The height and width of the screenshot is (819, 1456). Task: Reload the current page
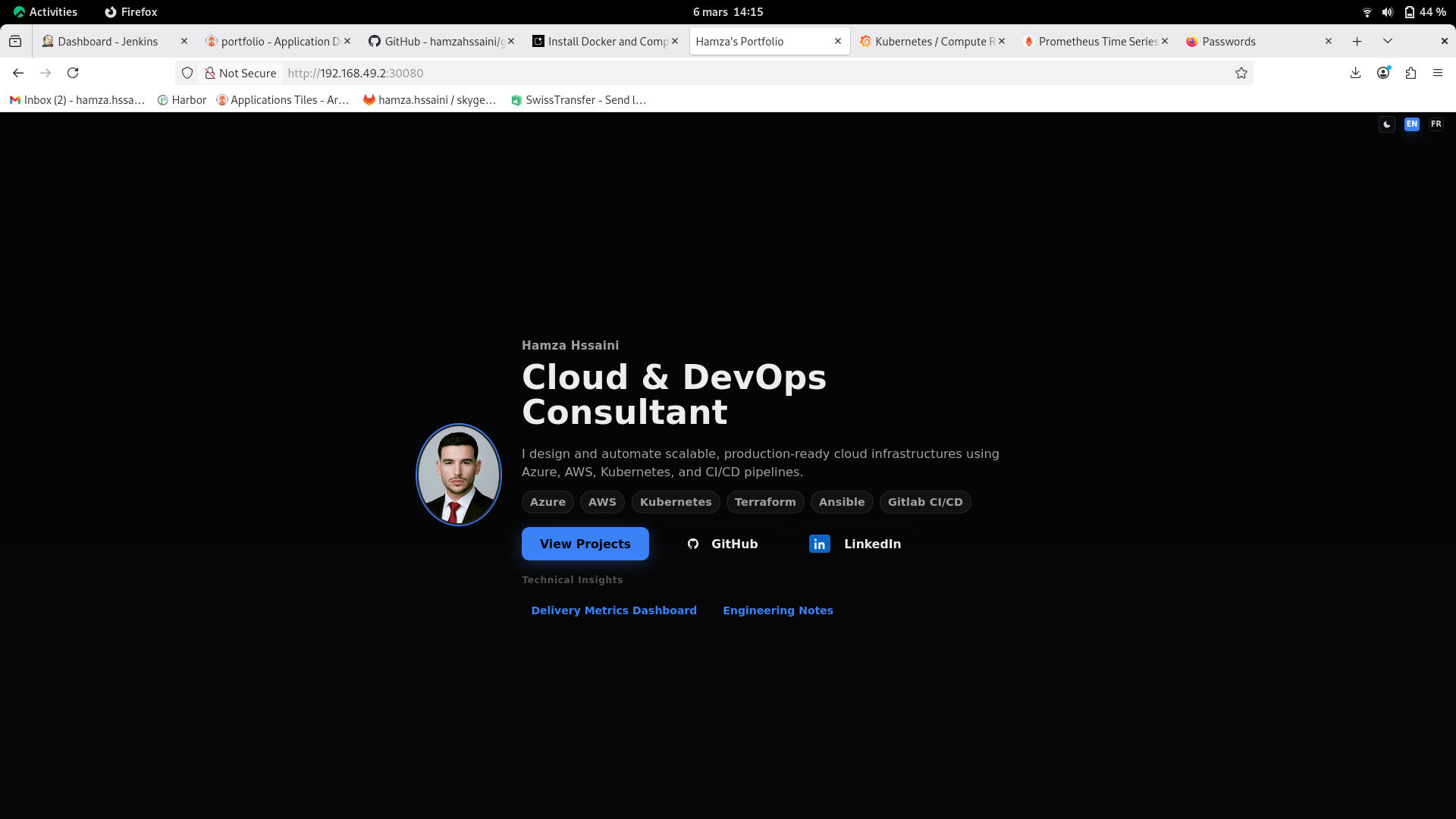73,73
